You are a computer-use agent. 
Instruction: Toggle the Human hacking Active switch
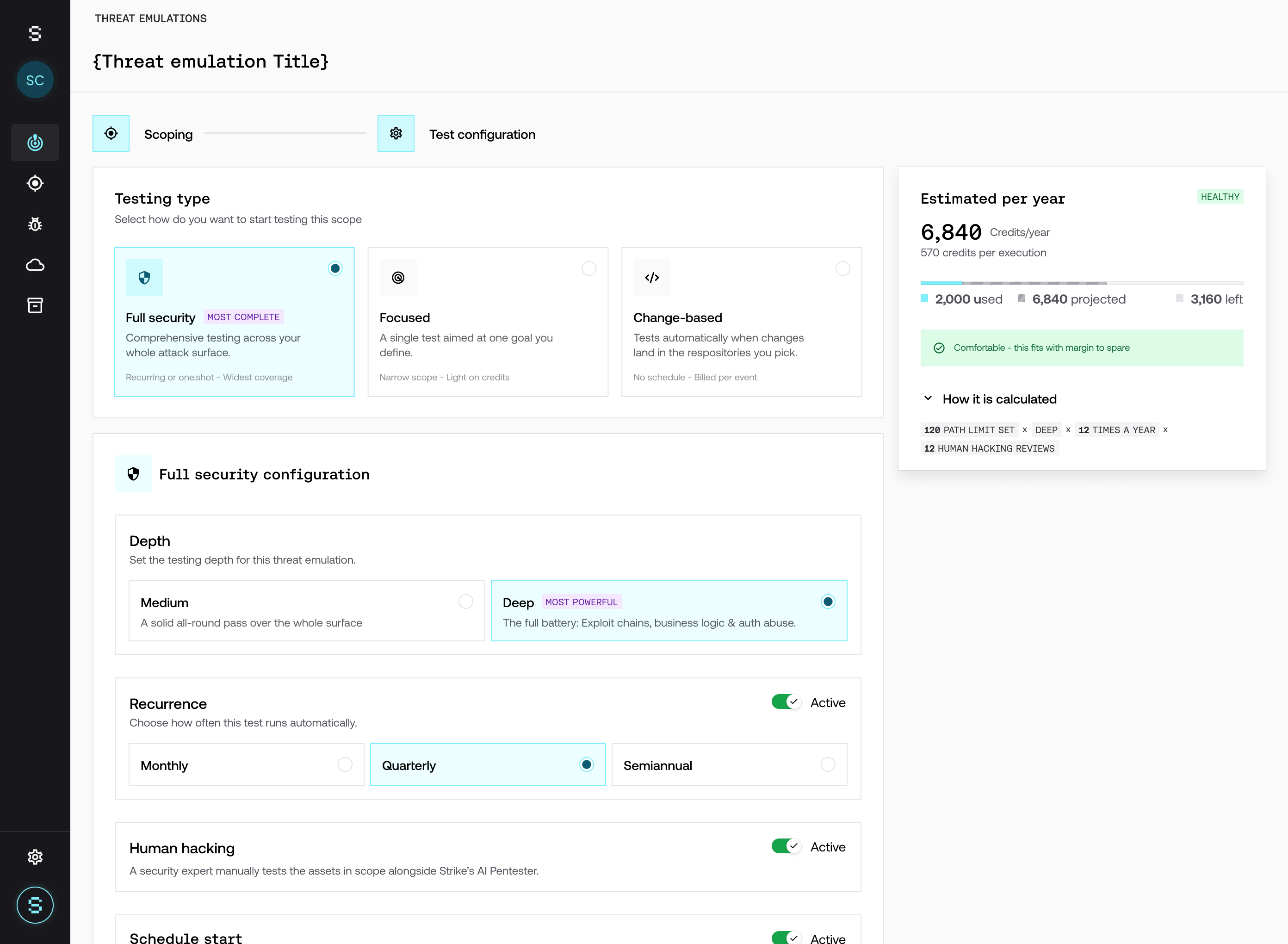coord(786,846)
